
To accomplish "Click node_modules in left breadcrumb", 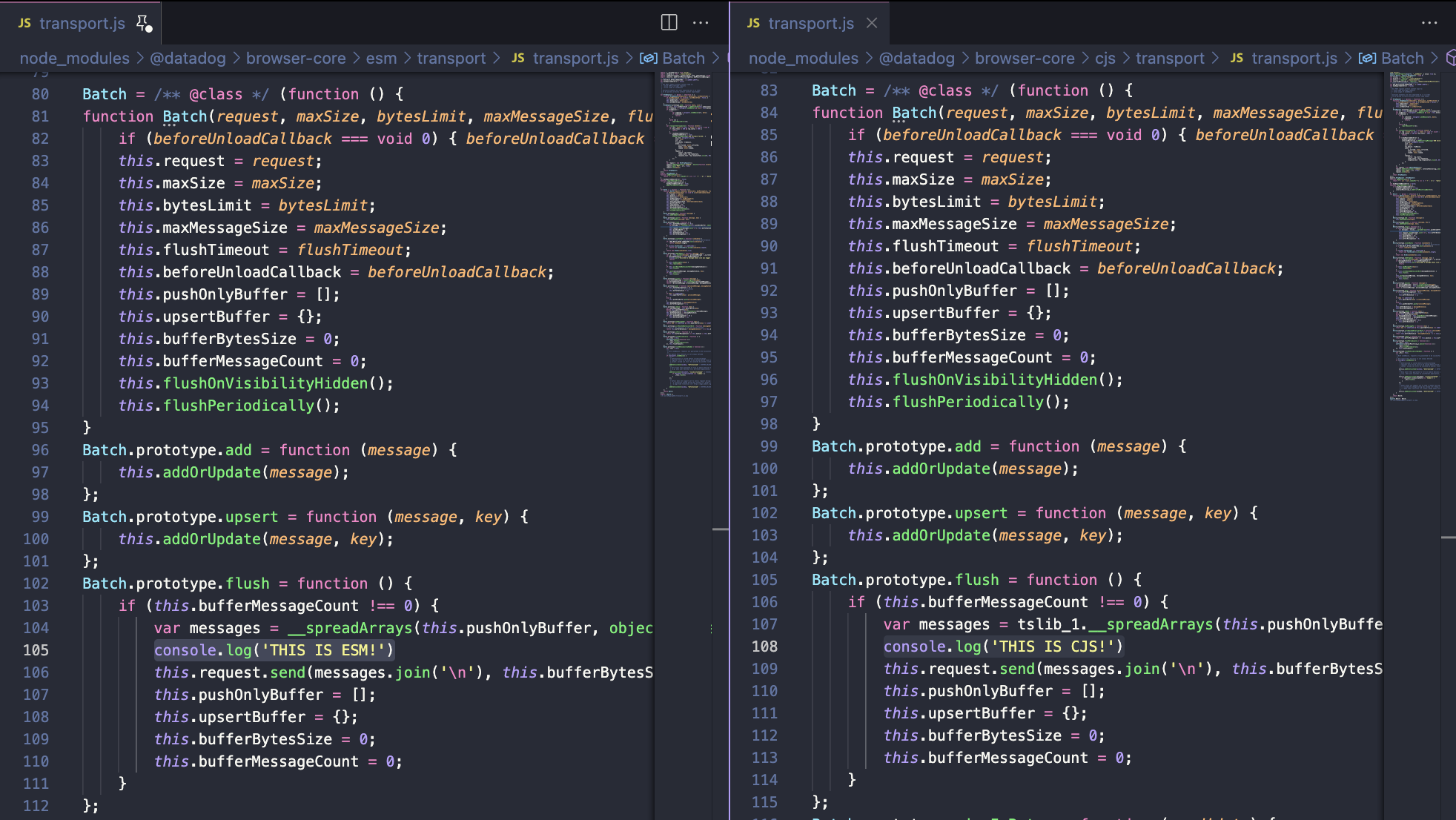I will [74, 59].
